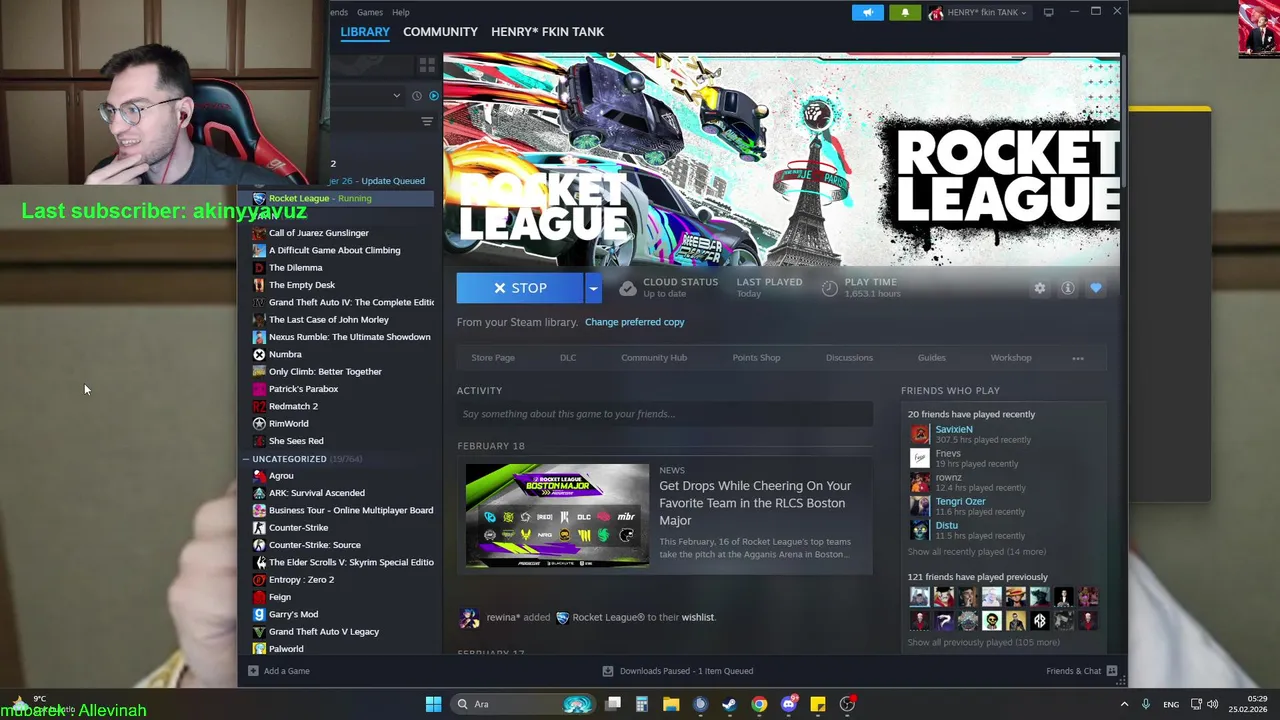
Task: Open the more options ellipsis menu
Action: [1078, 358]
